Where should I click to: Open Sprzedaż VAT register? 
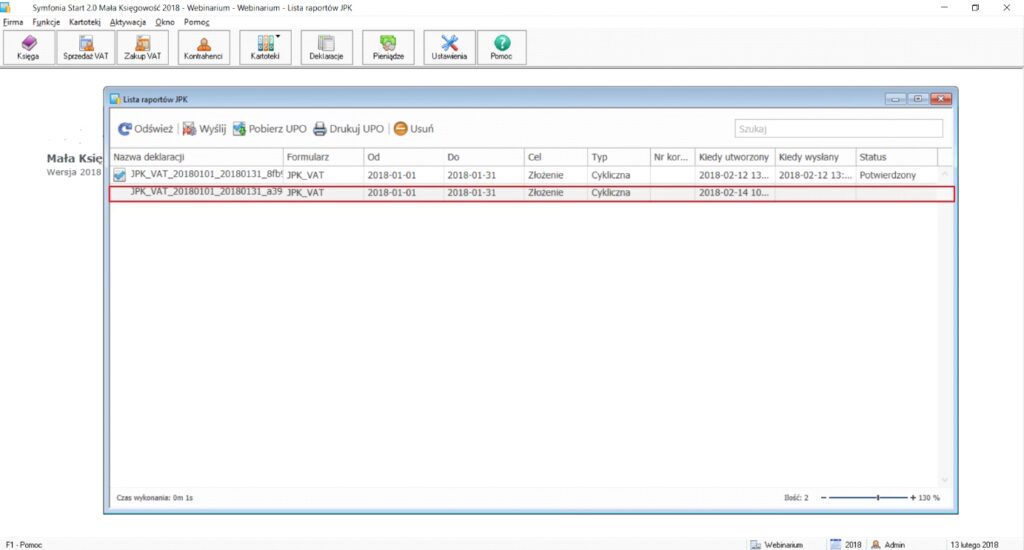click(85, 47)
